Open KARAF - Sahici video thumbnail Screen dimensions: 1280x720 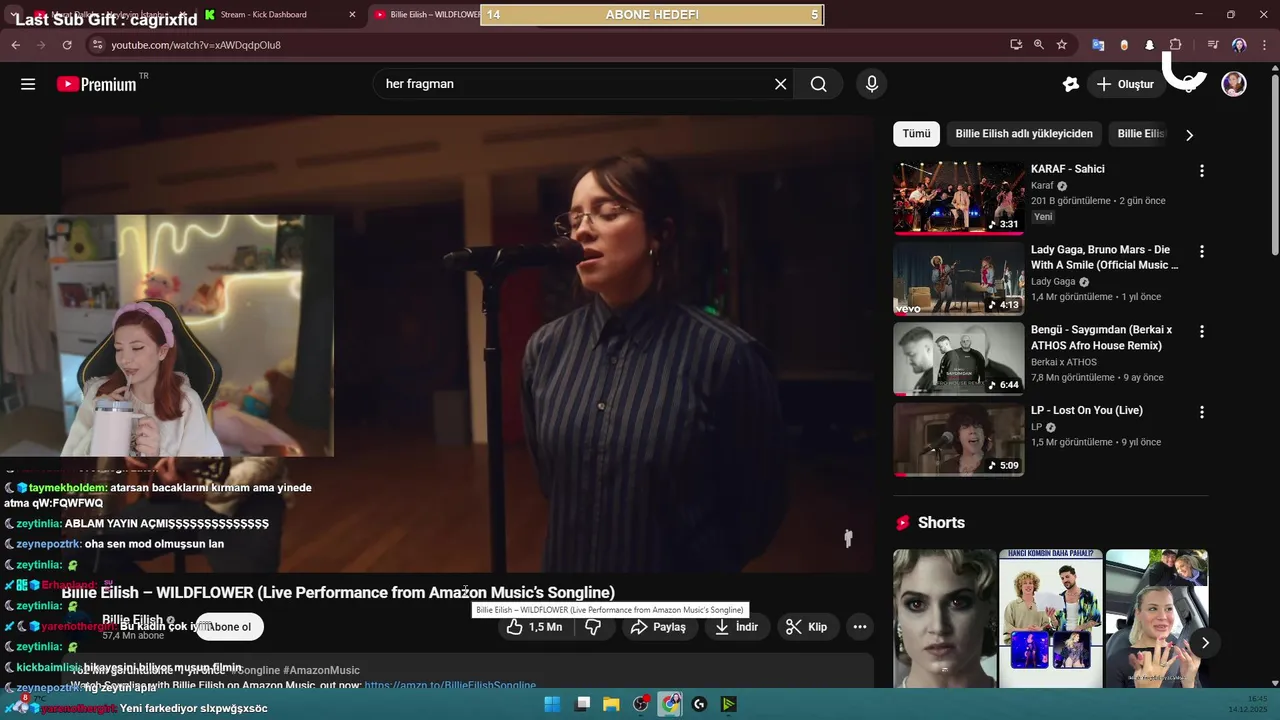pos(958,198)
